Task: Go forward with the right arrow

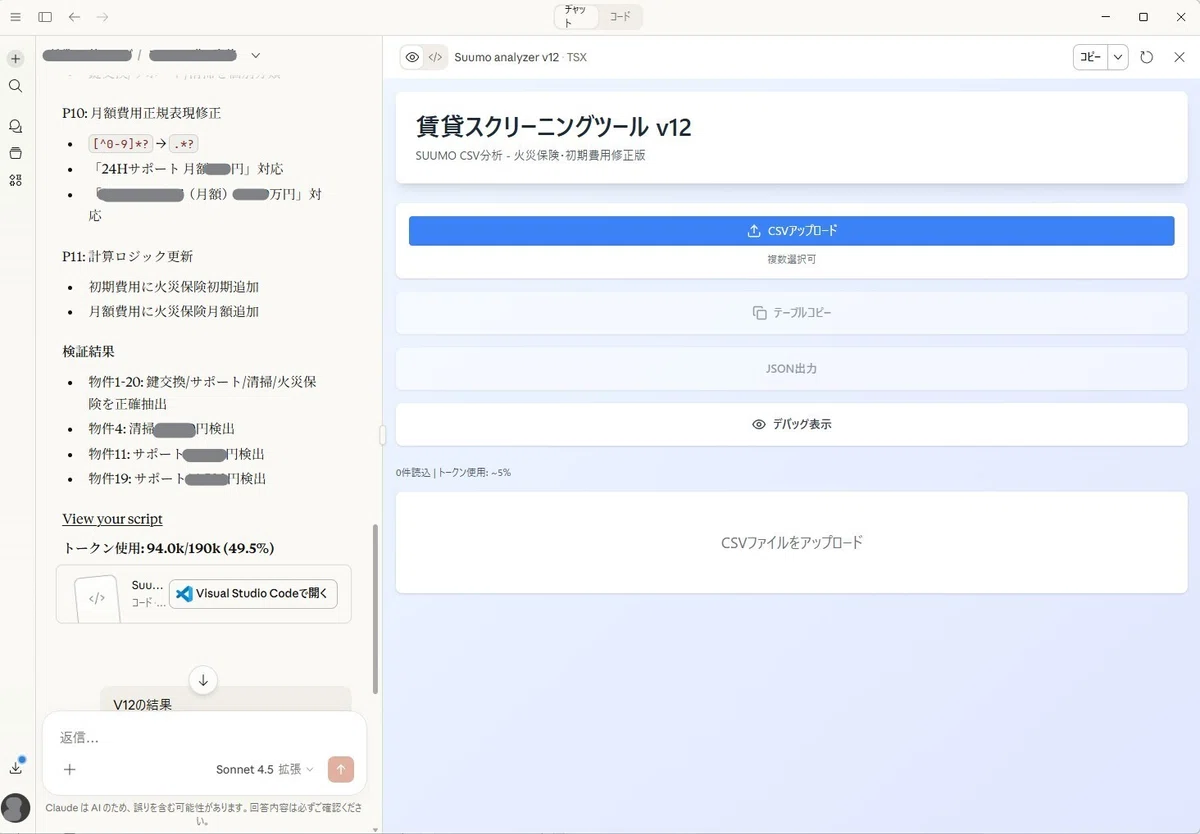Action: 103,17
